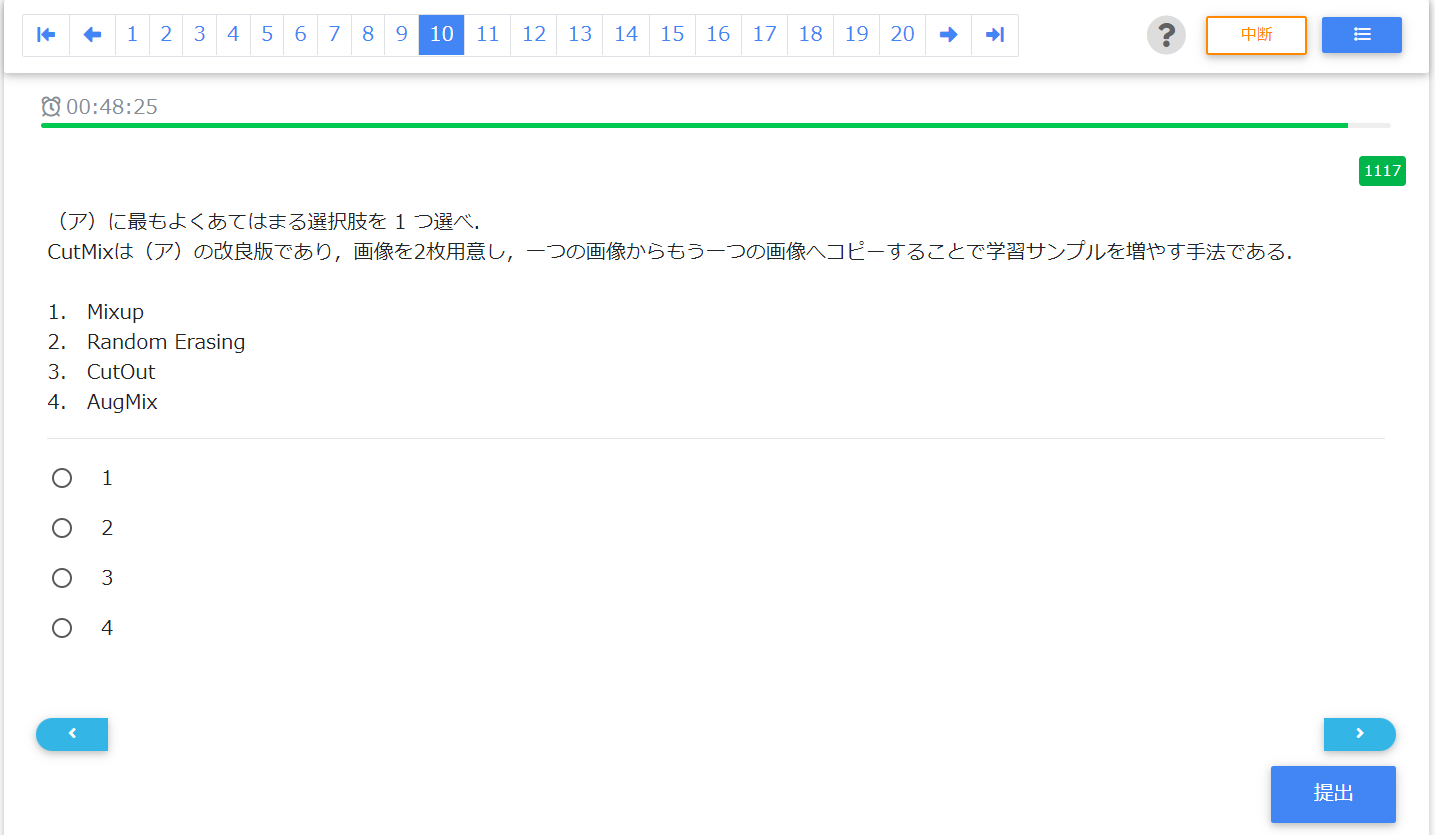Click the left chevron previous button
This screenshot has height=835, width=1435.
click(72, 734)
